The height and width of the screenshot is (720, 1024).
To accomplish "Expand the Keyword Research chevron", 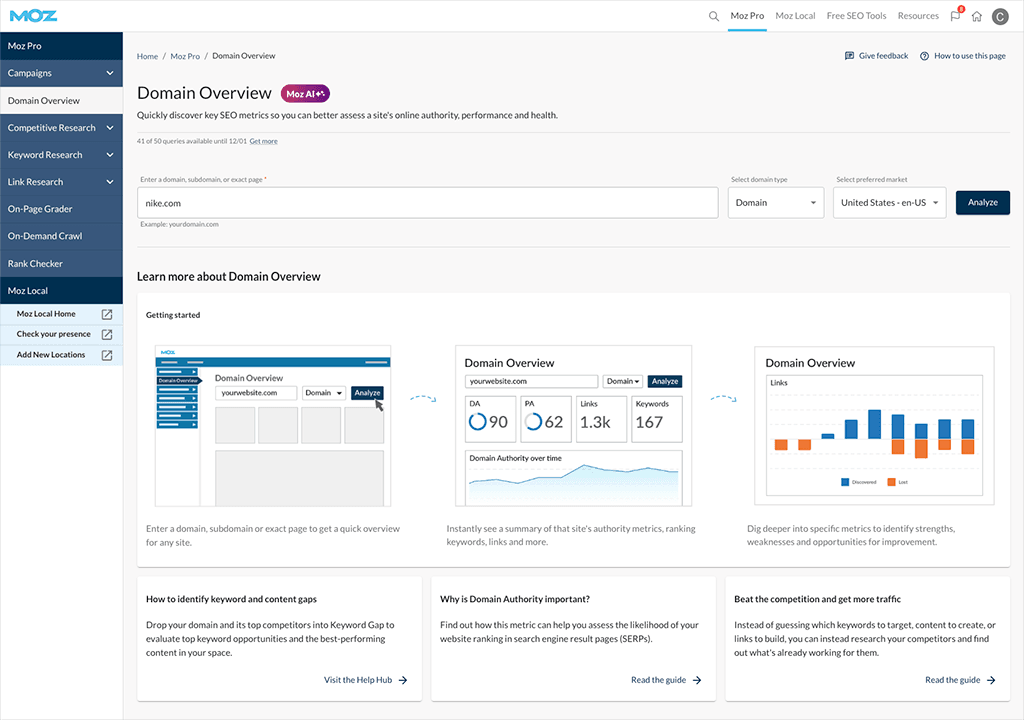I will [x=110, y=155].
